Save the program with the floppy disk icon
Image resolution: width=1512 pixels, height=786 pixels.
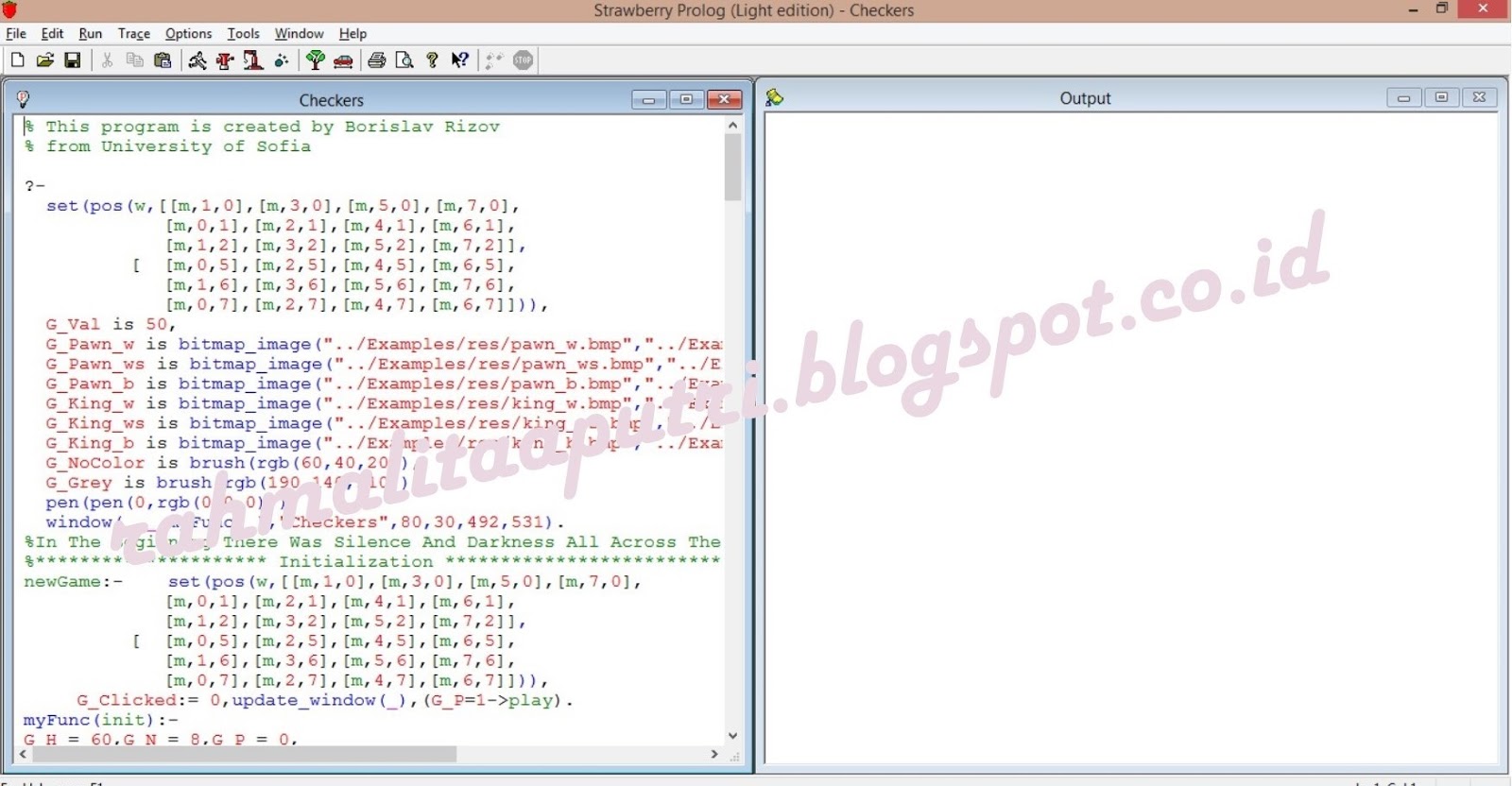click(72, 60)
